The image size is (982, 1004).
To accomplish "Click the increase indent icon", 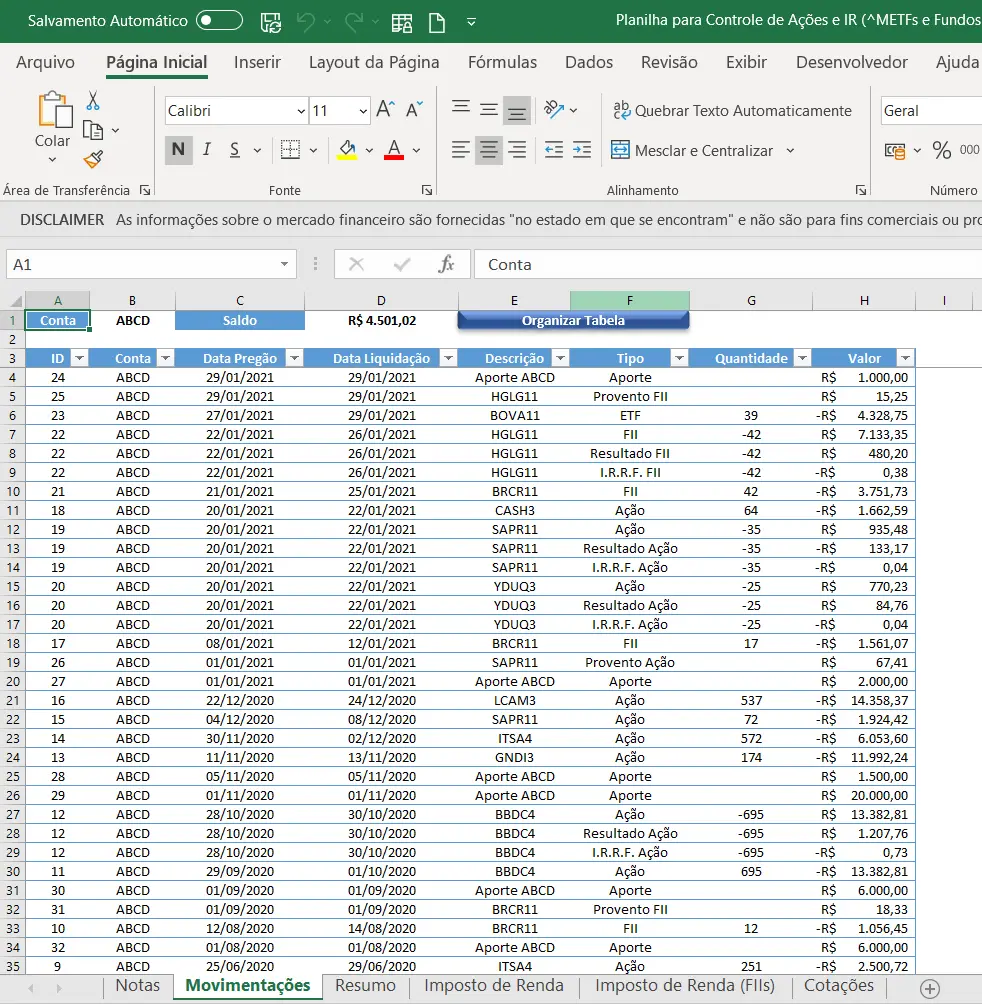I will pos(582,150).
